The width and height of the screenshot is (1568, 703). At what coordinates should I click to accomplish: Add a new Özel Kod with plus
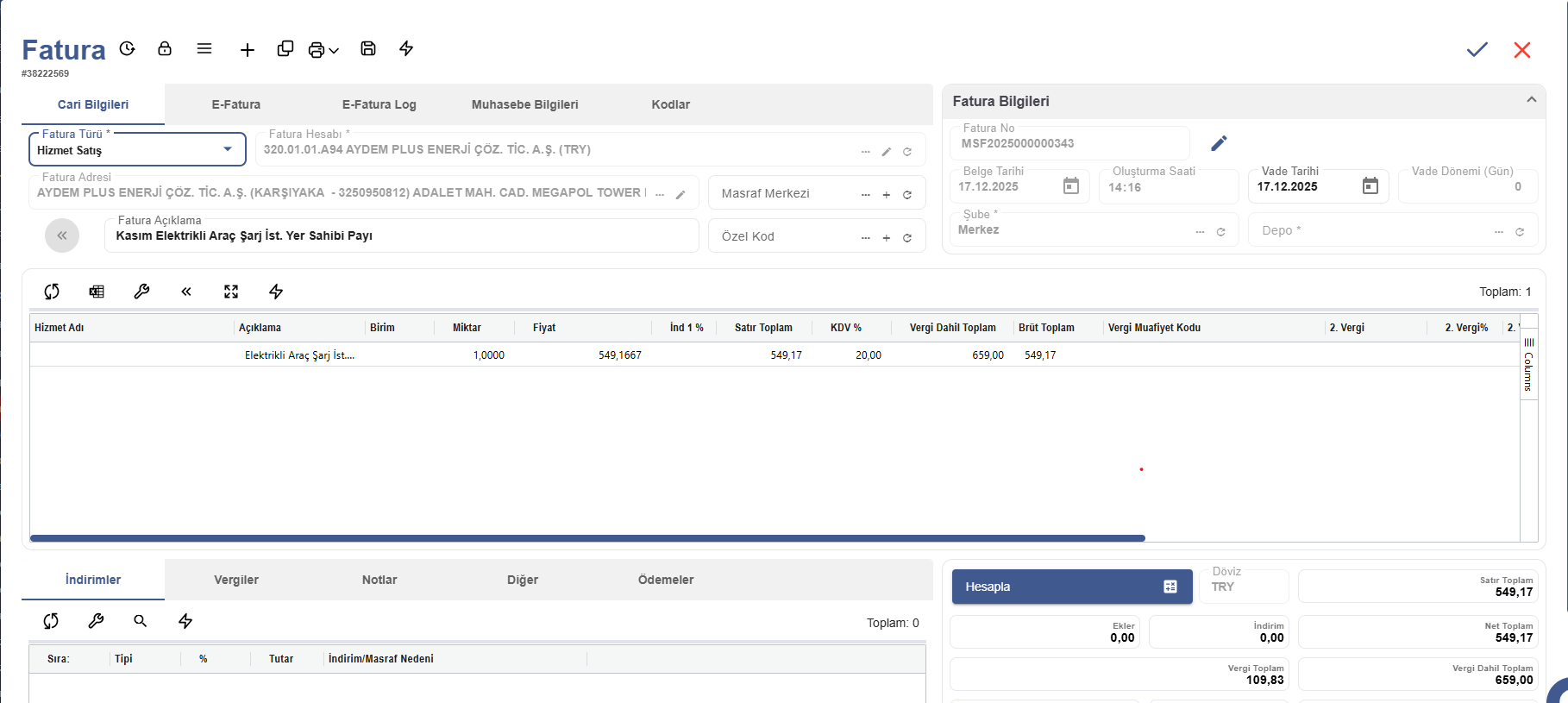887,238
